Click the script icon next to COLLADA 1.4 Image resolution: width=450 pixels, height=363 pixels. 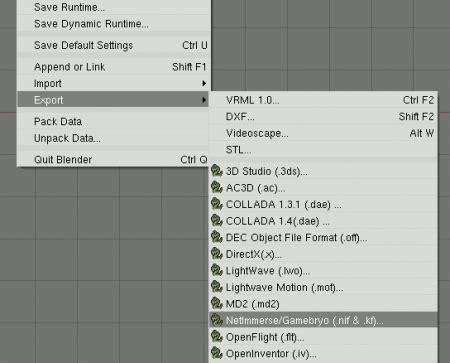coord(217,221)
